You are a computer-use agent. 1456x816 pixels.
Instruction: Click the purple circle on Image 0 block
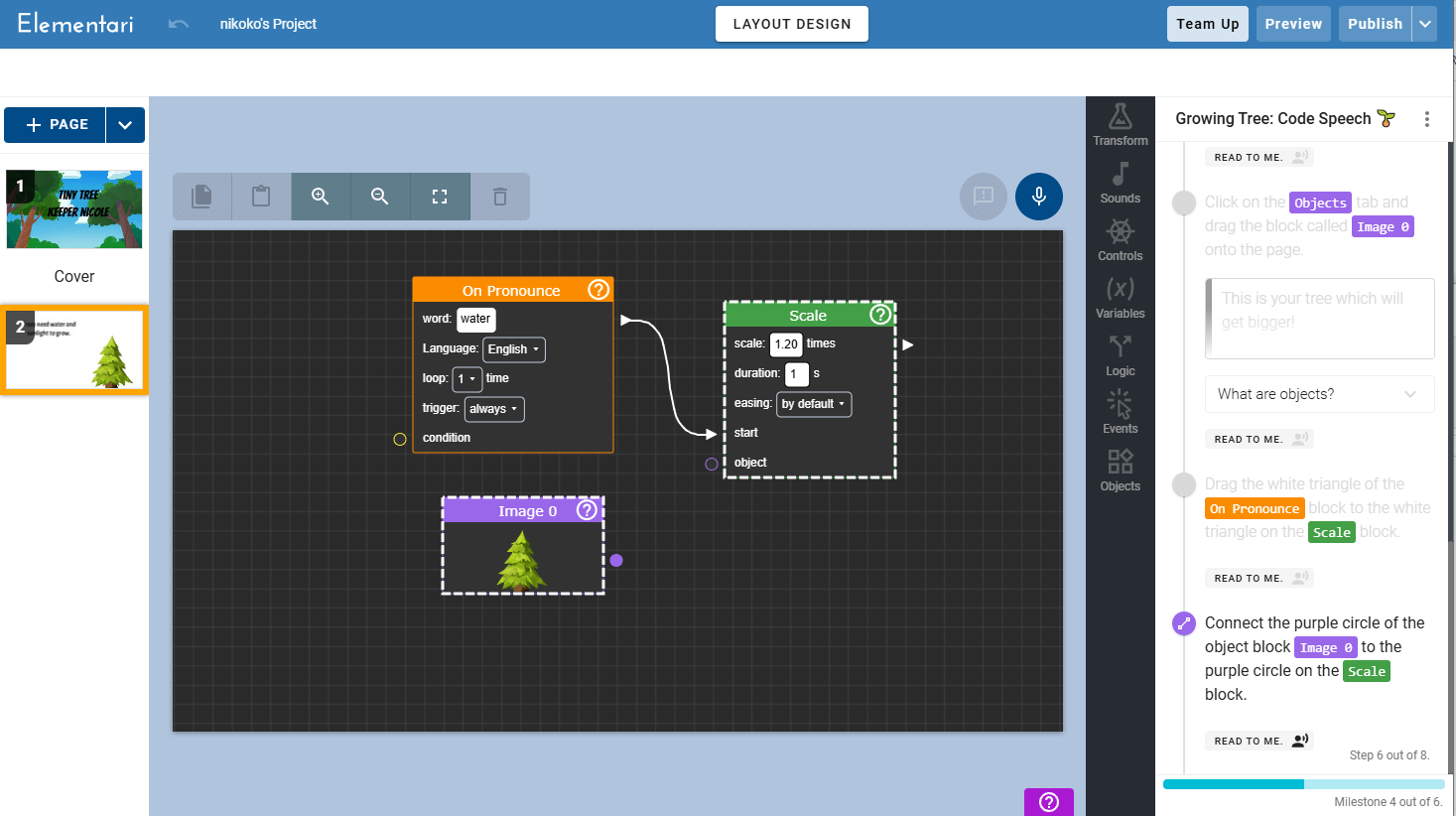(616, 561)
